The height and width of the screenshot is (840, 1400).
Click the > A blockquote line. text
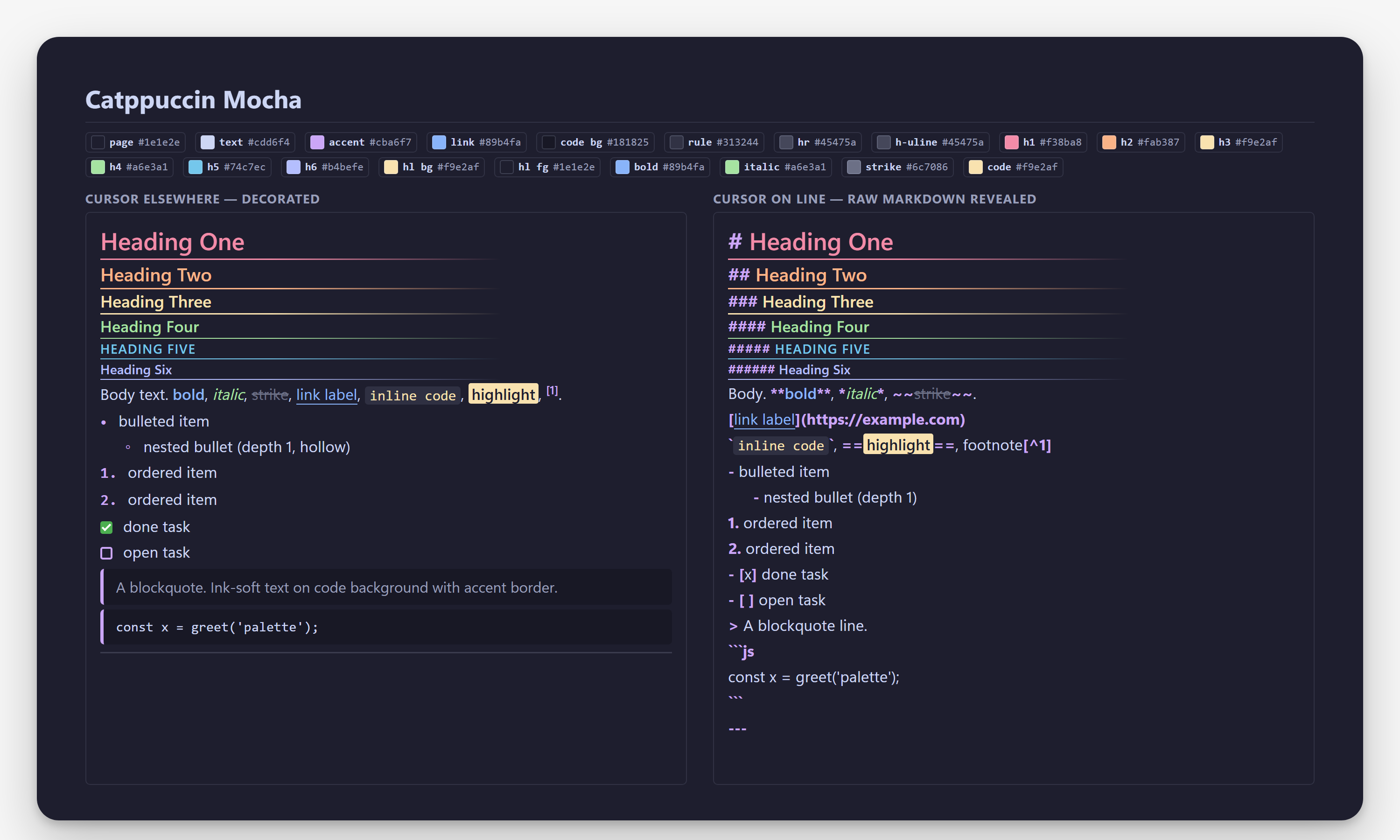[x=798, y=625]
